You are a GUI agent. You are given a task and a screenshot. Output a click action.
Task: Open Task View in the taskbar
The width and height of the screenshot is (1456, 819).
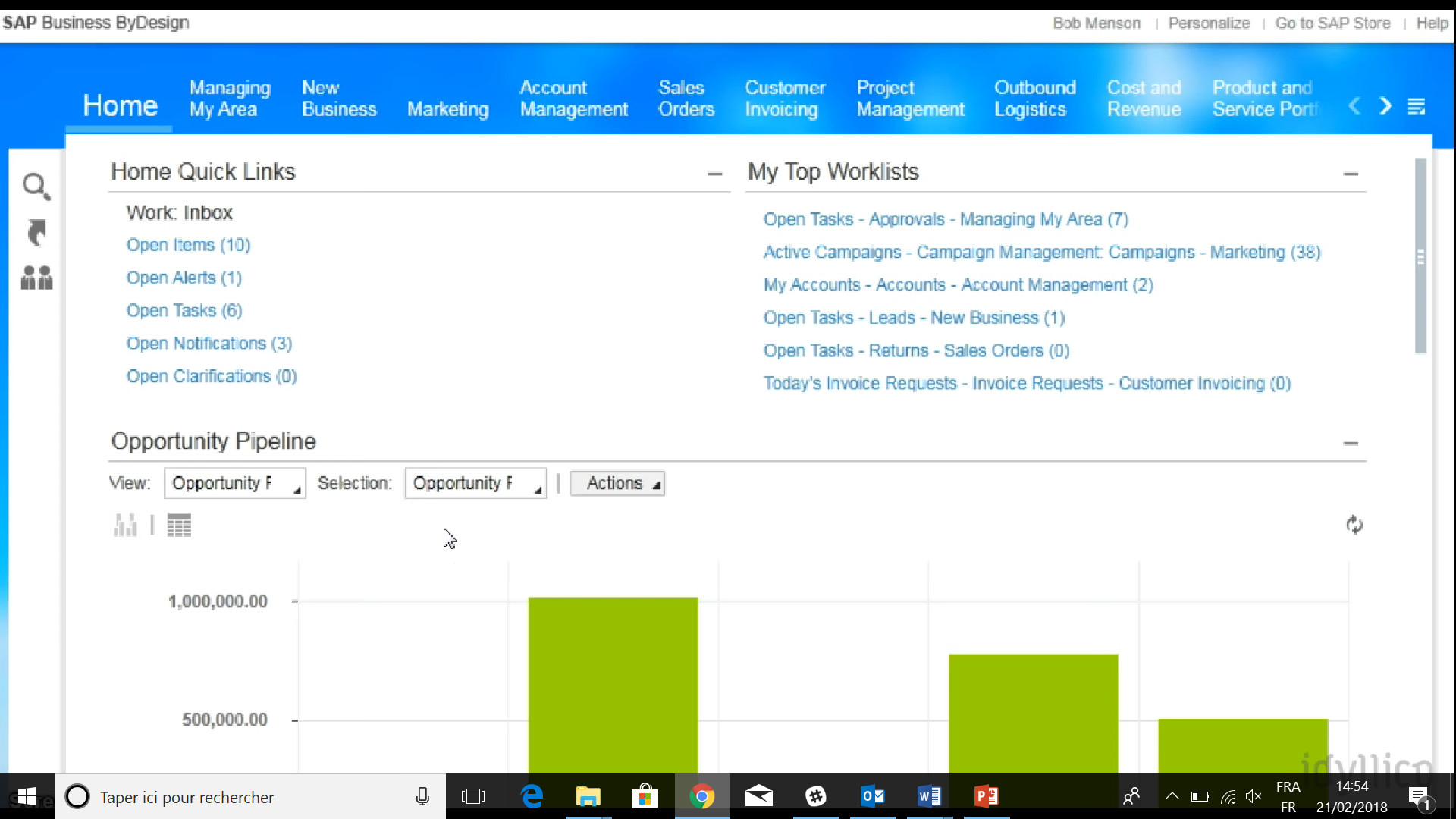pyautogui.click(x=473, y=796)
